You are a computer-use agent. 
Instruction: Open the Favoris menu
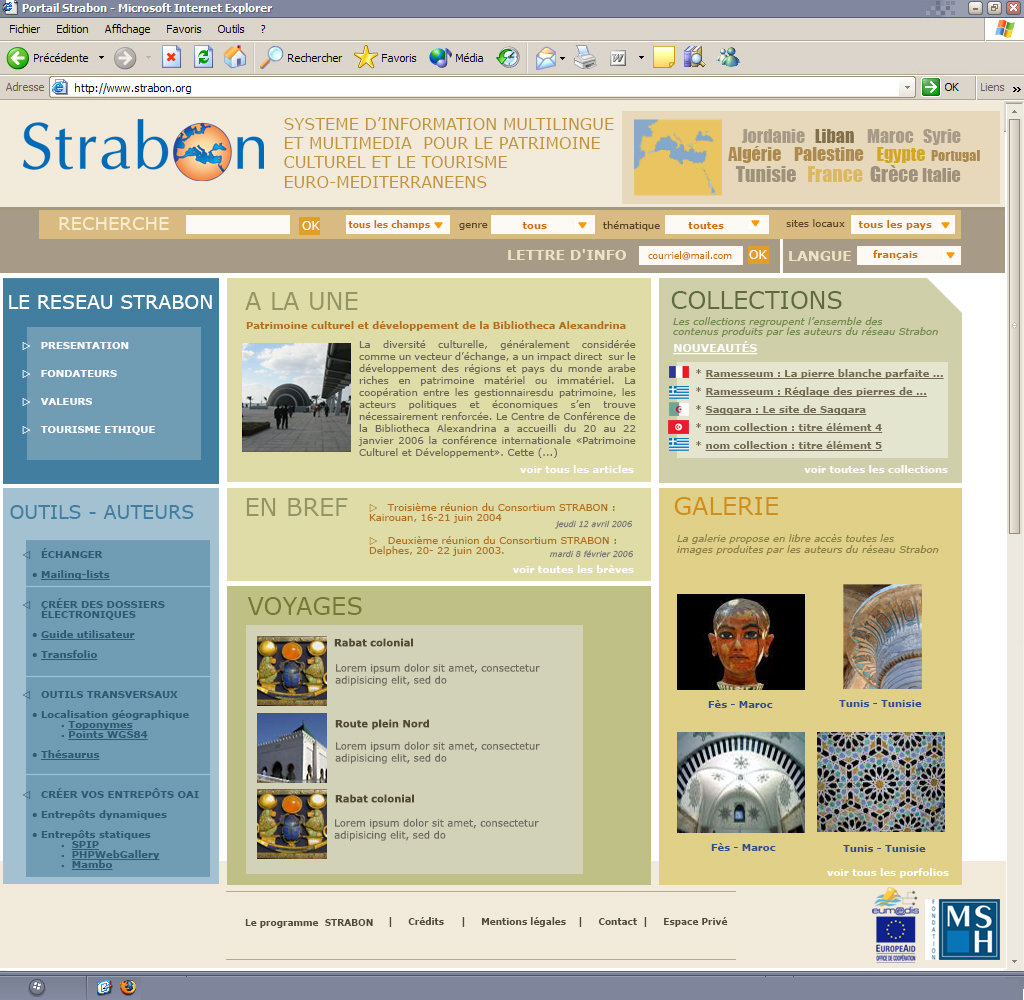(184, 29)
